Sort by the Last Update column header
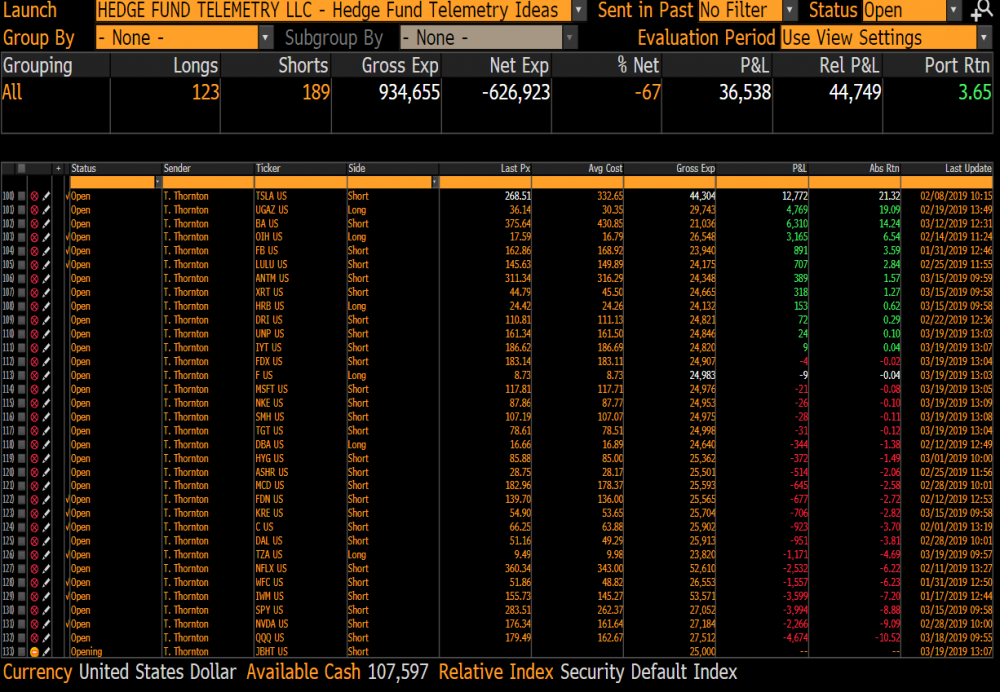1000x692 pixels. click(968, 168)
